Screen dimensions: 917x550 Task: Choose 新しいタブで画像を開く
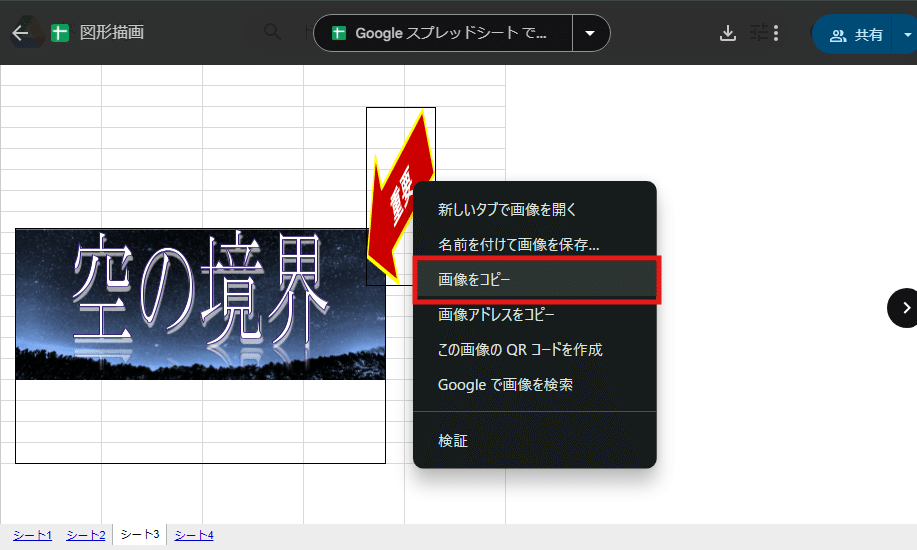point(535,209)
